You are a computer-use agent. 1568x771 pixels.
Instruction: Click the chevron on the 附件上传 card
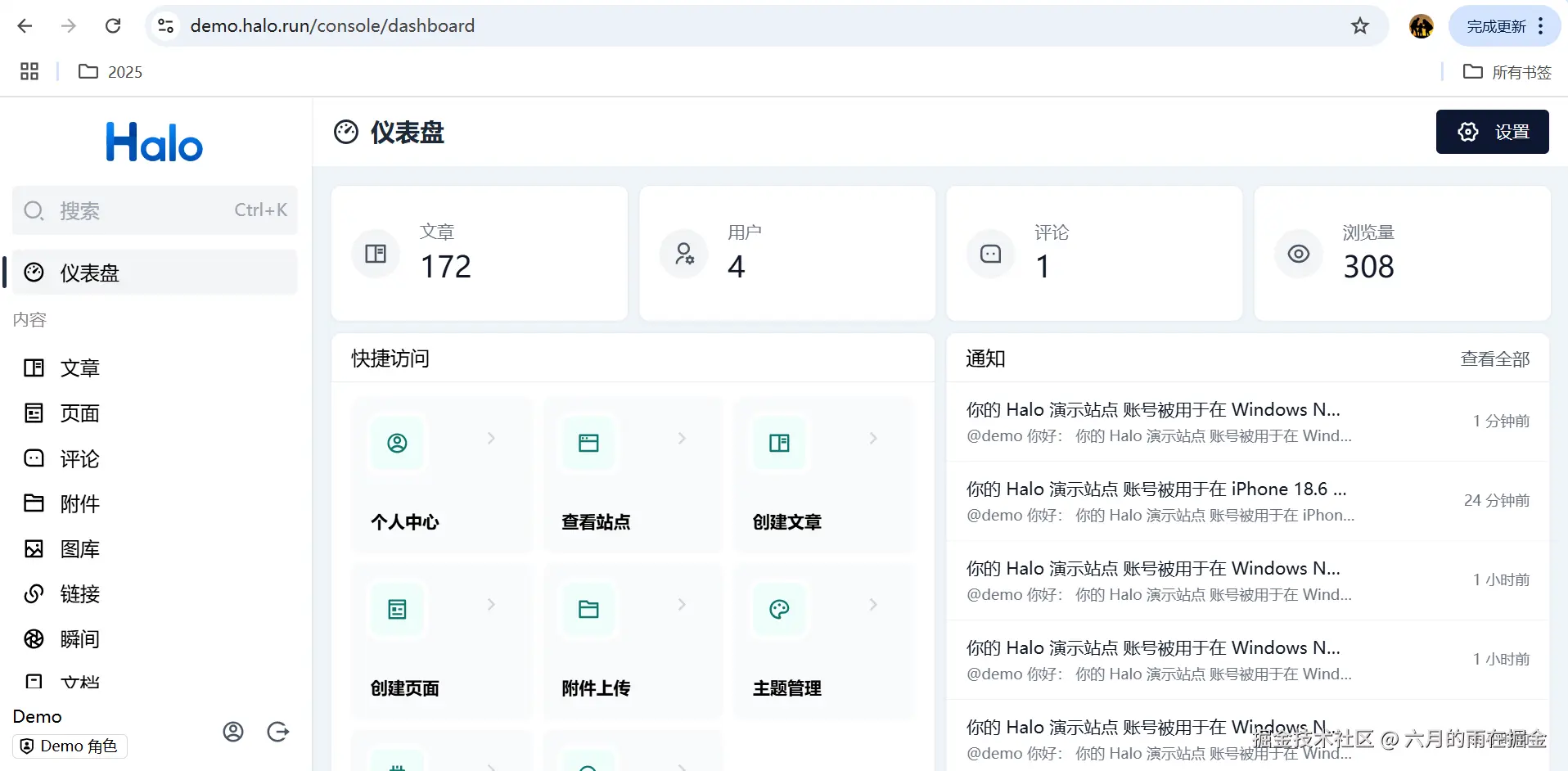coord(682,605)
